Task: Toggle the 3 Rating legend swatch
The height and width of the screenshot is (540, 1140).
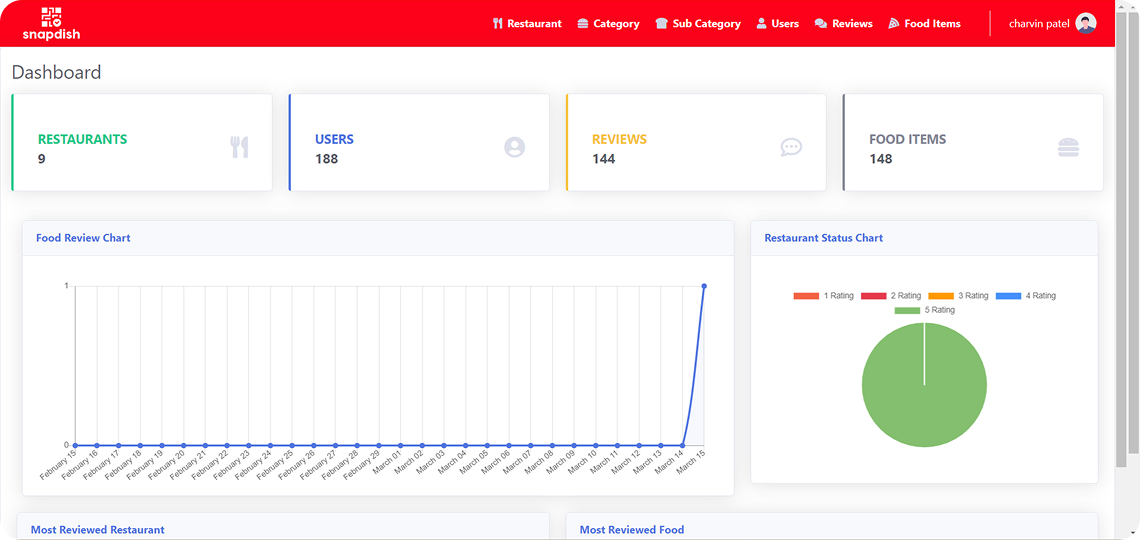Action: point(941,296)
